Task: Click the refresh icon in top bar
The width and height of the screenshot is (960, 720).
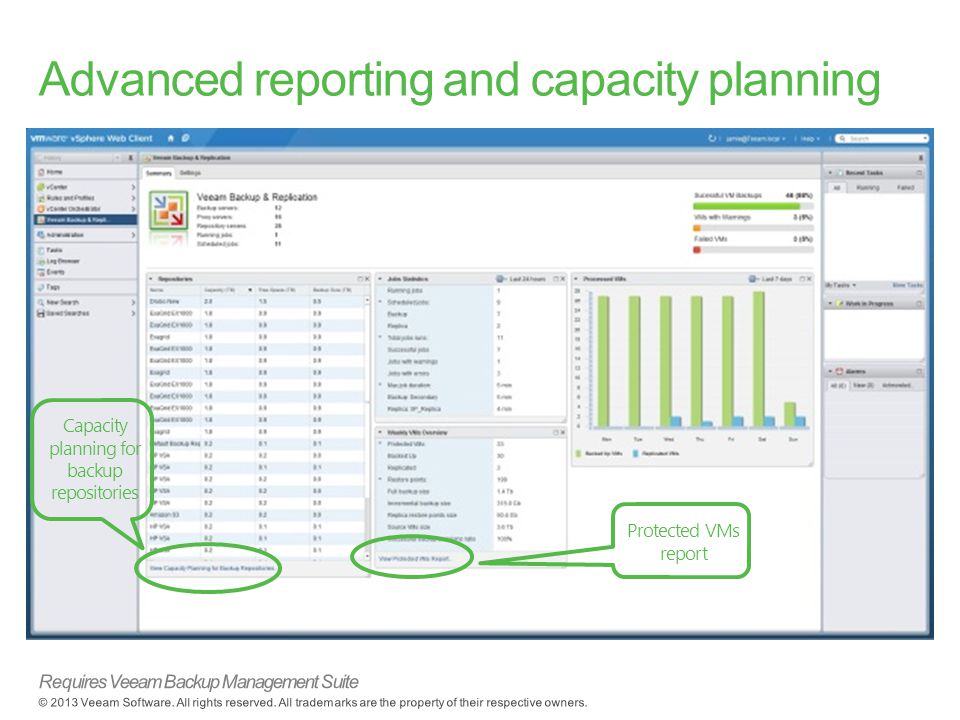Action: click(712, 138)
